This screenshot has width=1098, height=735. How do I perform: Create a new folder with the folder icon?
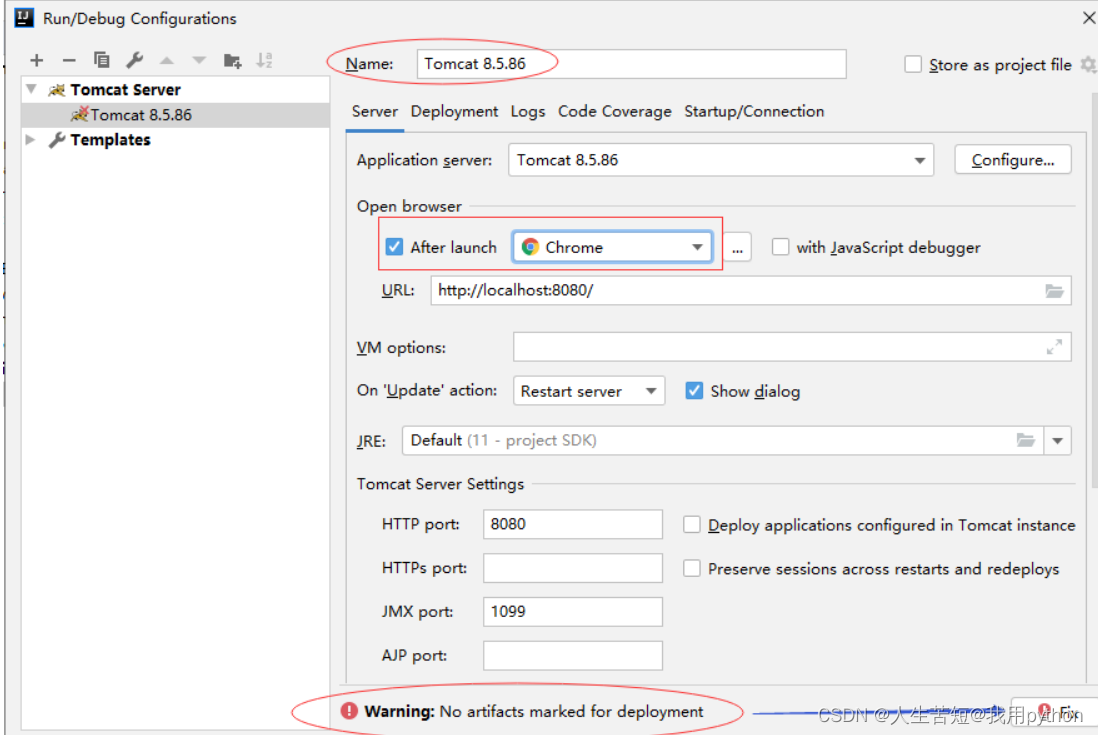[x=232, y=61]
